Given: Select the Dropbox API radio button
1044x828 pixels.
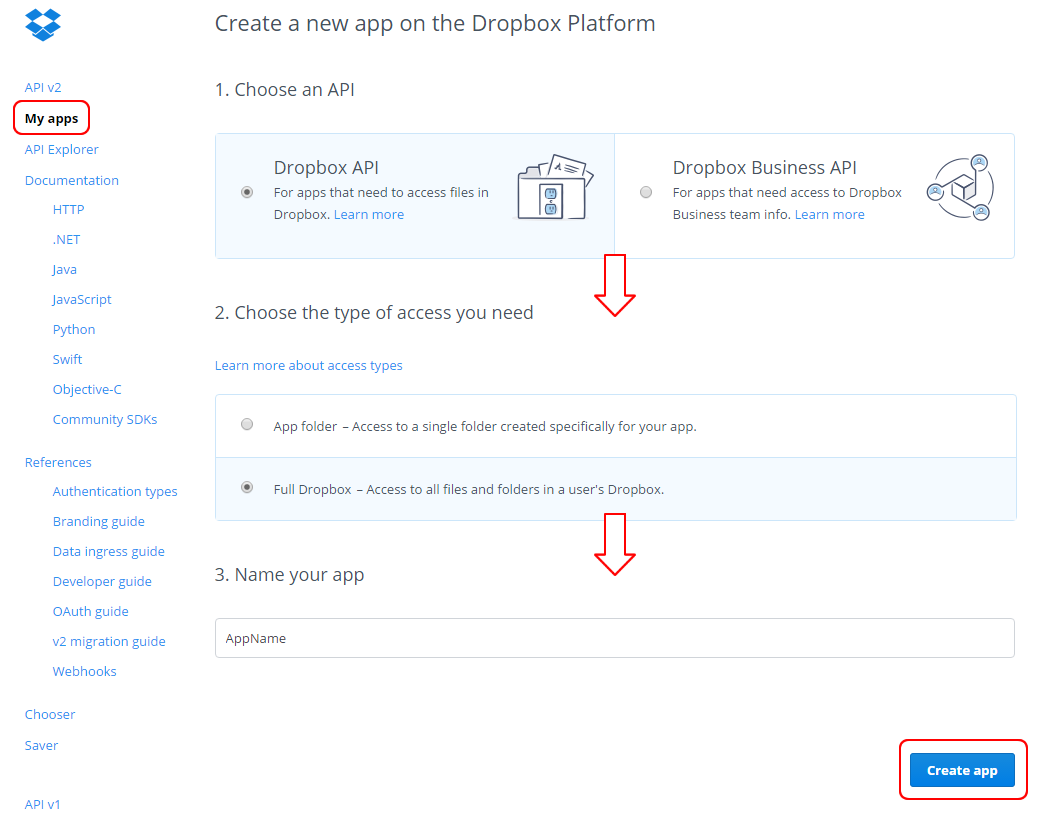Looking at the screenshot, I should pos(247,192).
